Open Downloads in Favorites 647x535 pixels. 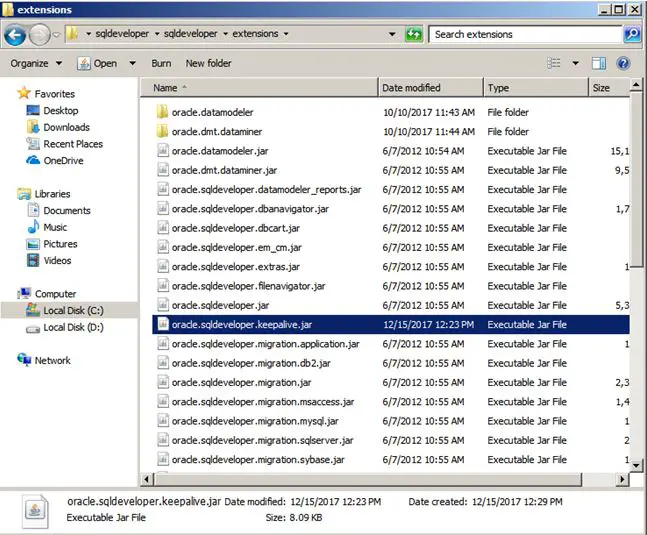click(58, 127)
